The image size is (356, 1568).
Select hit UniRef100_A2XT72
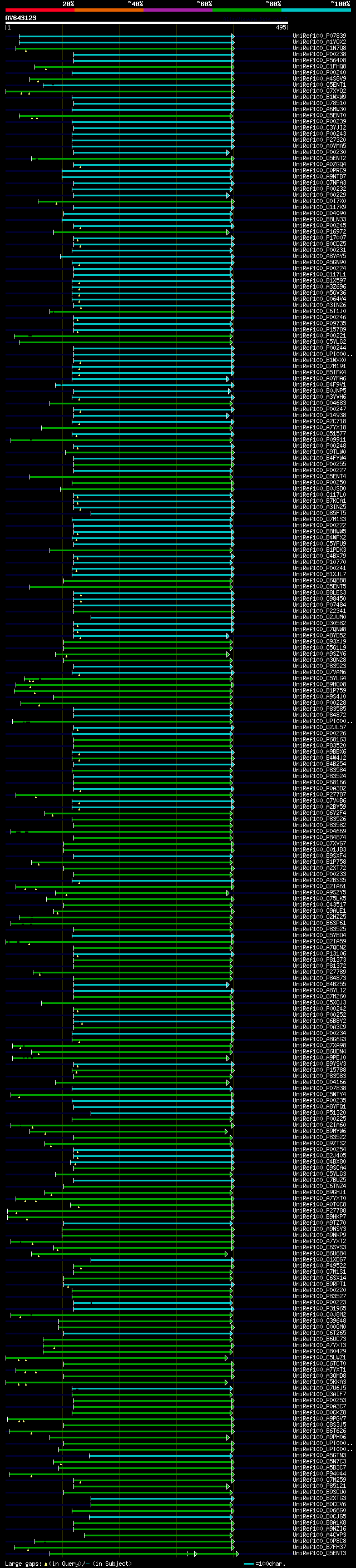click(x=319, y=868)
